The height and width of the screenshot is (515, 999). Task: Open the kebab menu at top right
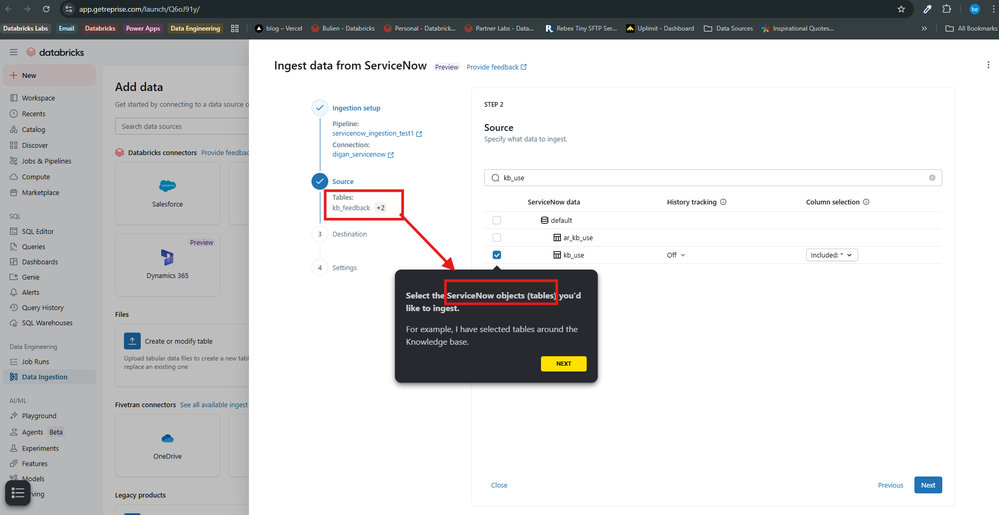987,65
